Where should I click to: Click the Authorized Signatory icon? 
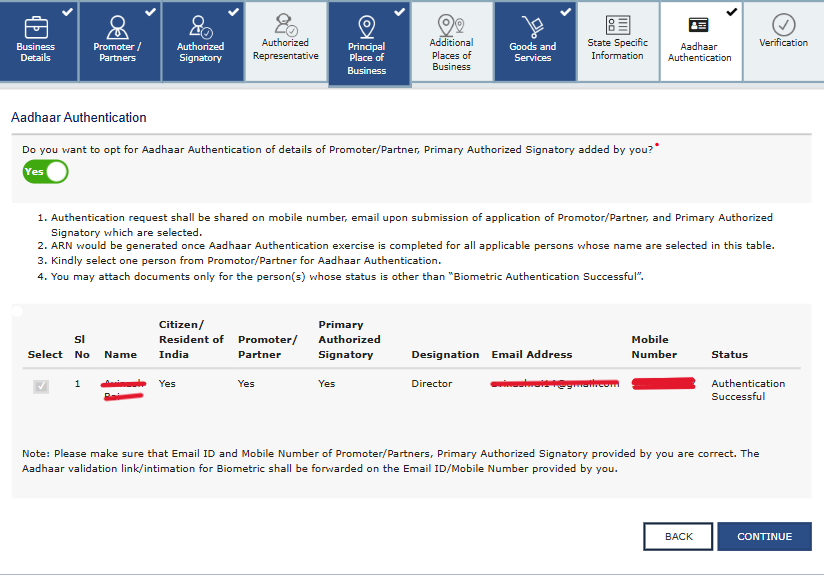click(x=201, y=27)
